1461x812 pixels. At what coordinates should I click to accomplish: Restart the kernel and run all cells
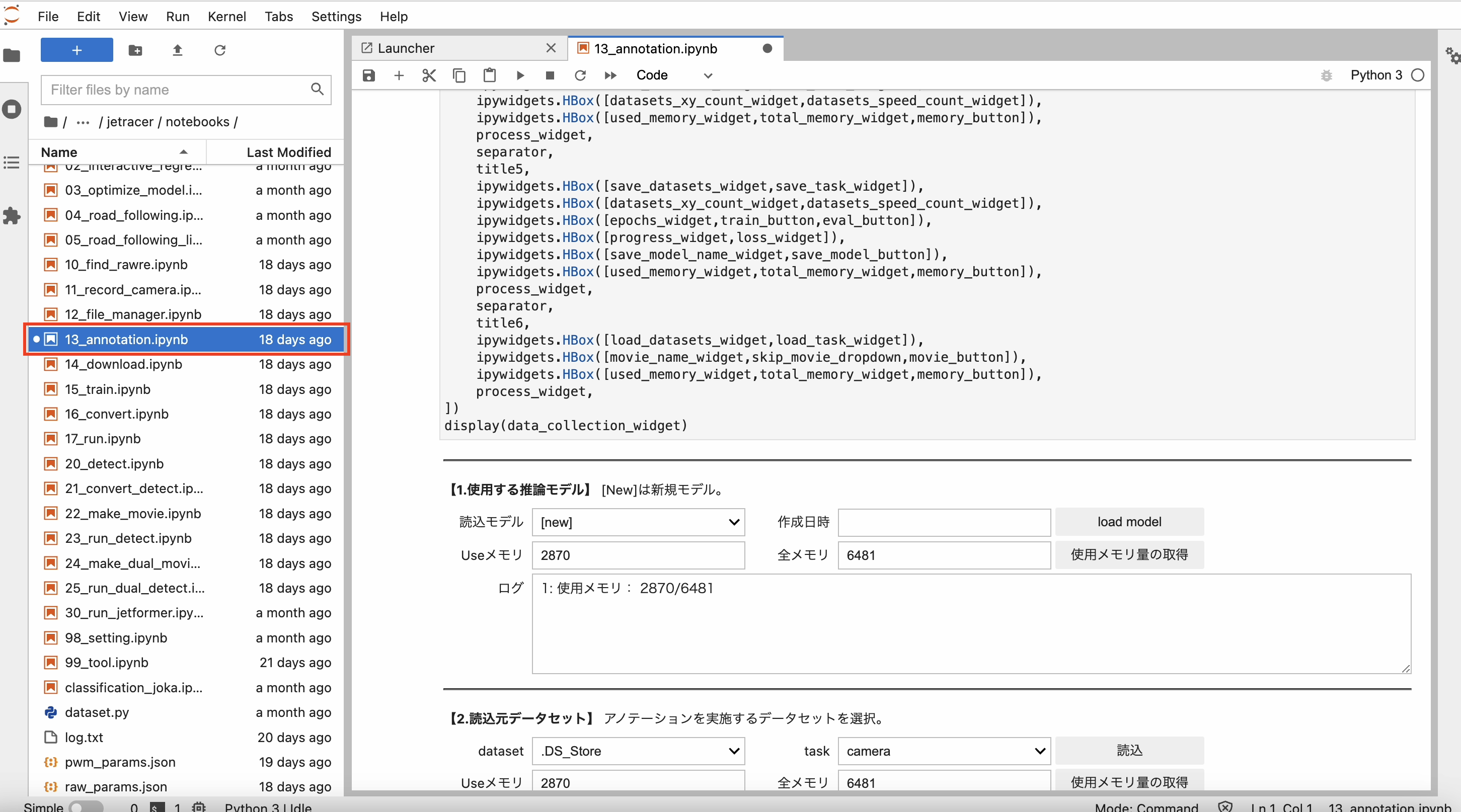tap(610, 75)
